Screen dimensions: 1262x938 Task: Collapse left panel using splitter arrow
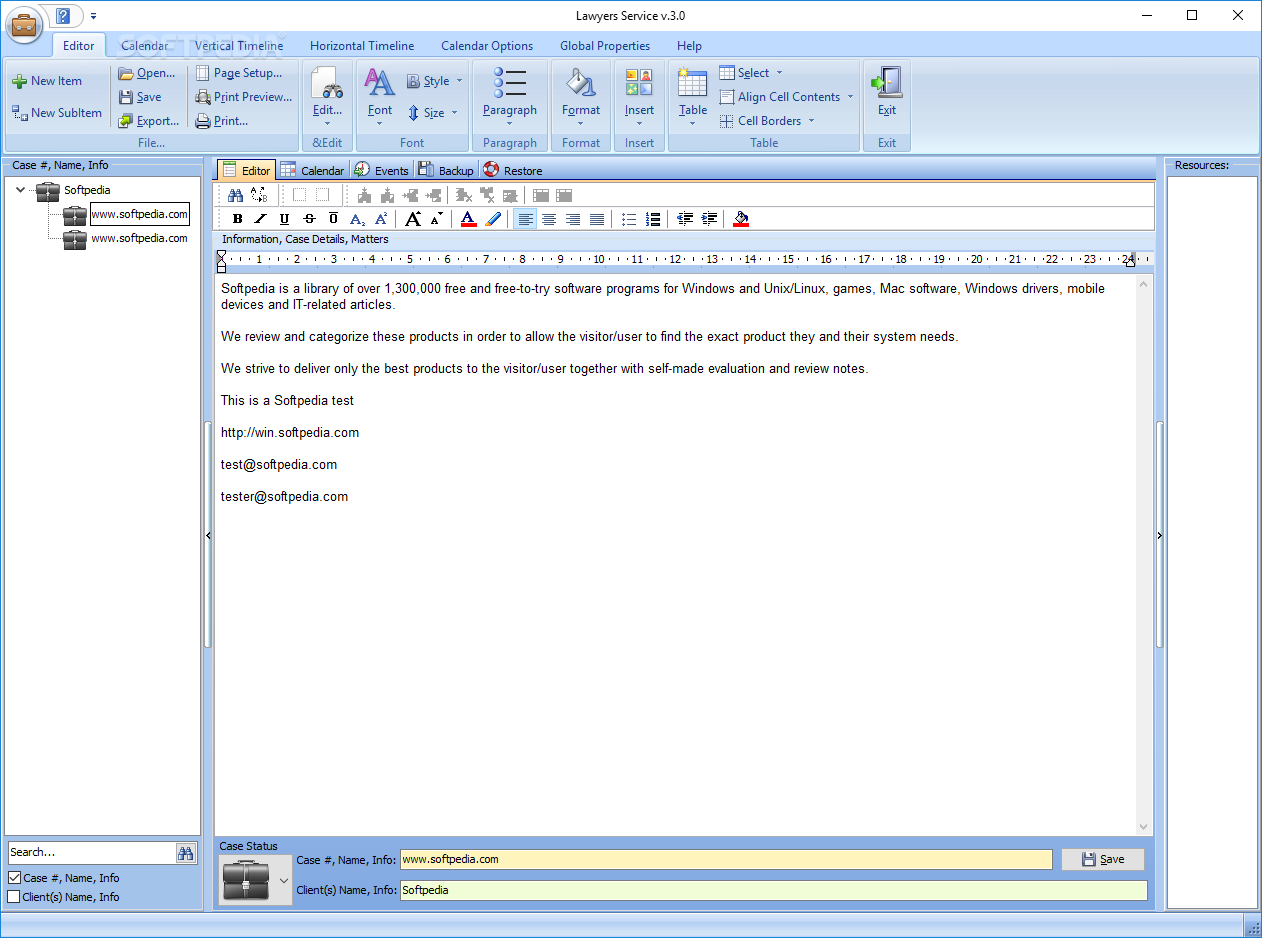[208, 536]
